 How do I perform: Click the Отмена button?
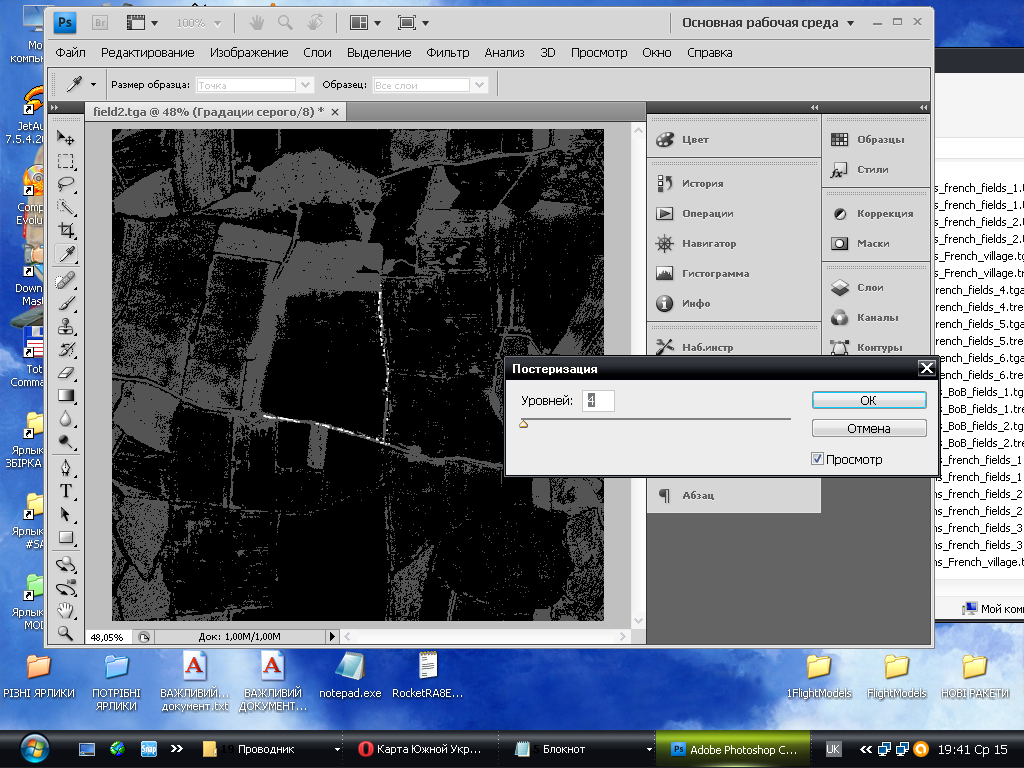tap(868, 428)
